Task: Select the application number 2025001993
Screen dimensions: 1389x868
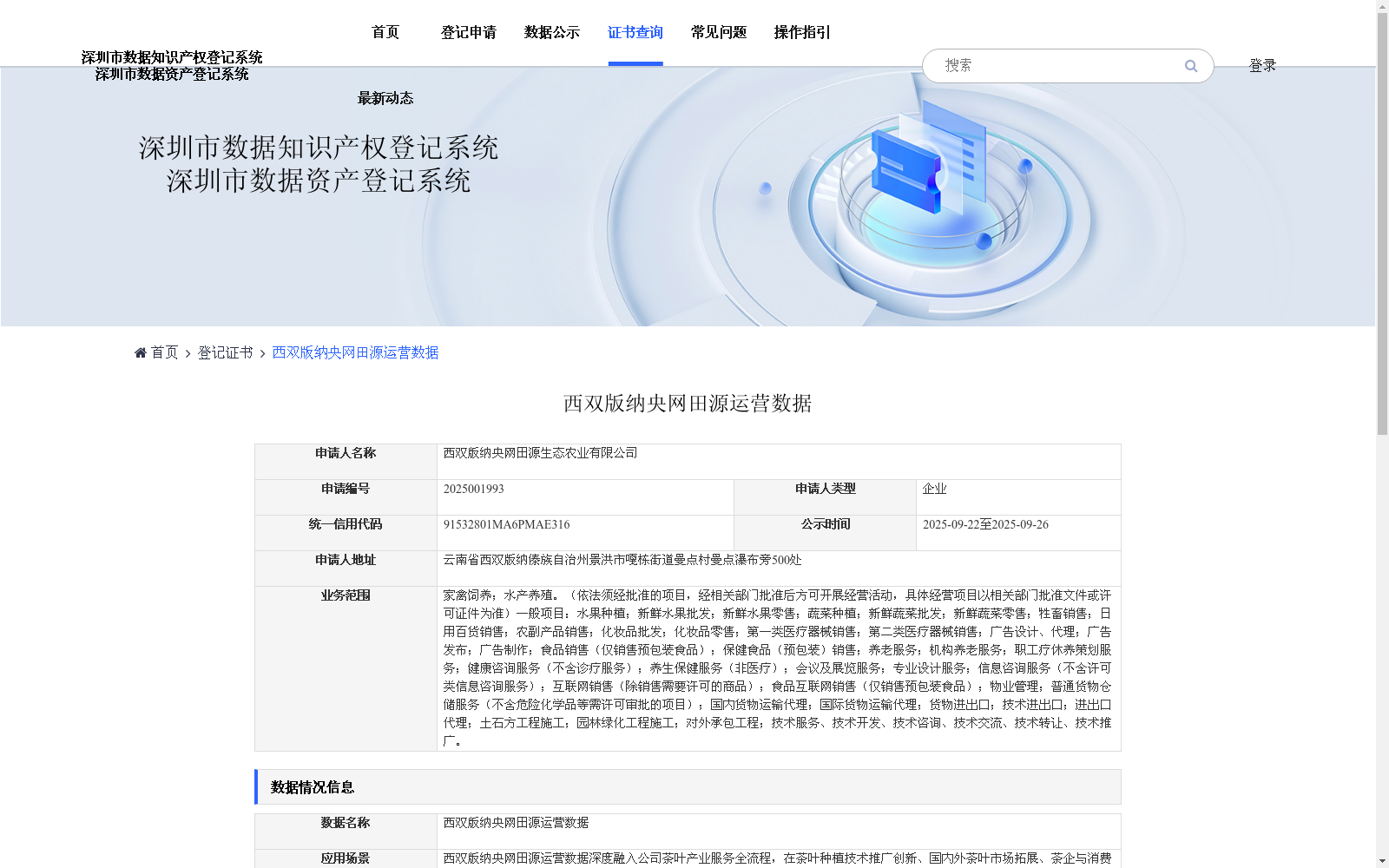Action: click(474, 489)
